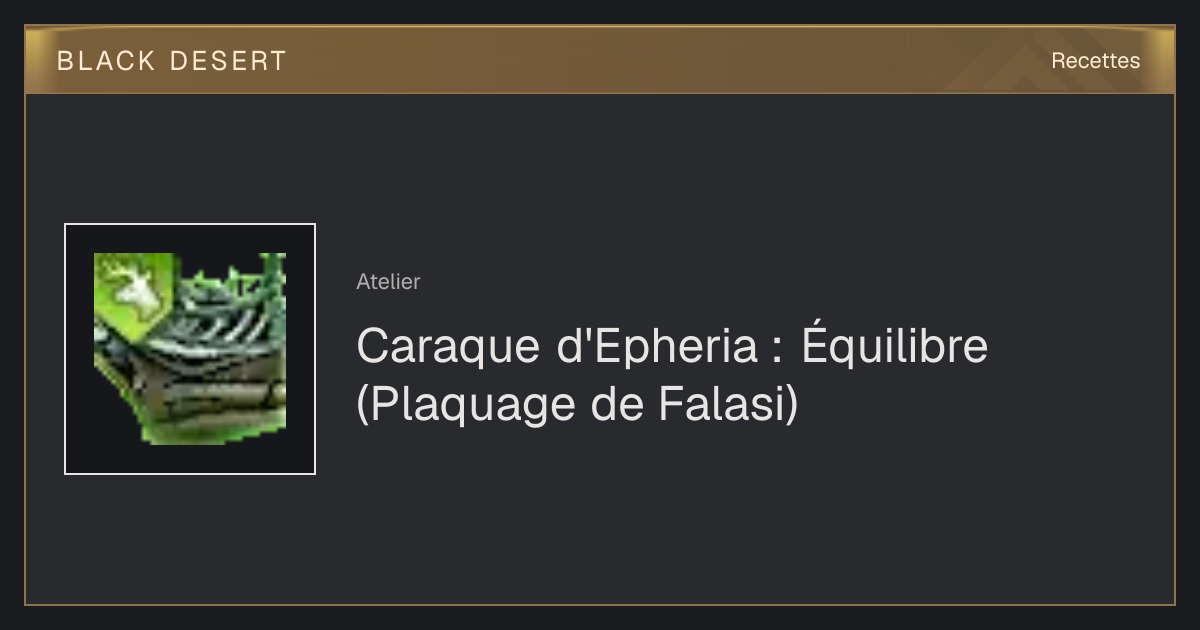
Task: Click the BLACK DESERT logo text
Action: [x=172, y=61]
